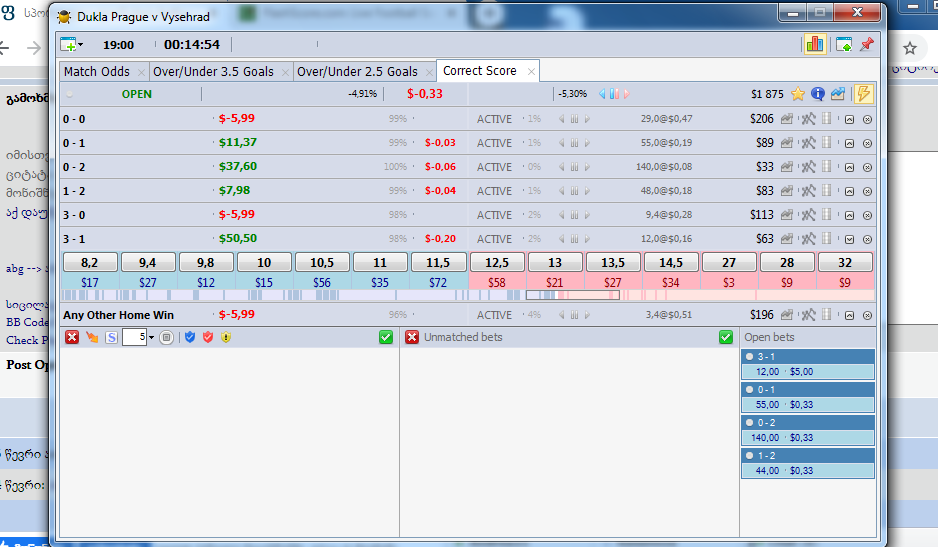Expand the 0 - 2 row ladder

[849, 168]
